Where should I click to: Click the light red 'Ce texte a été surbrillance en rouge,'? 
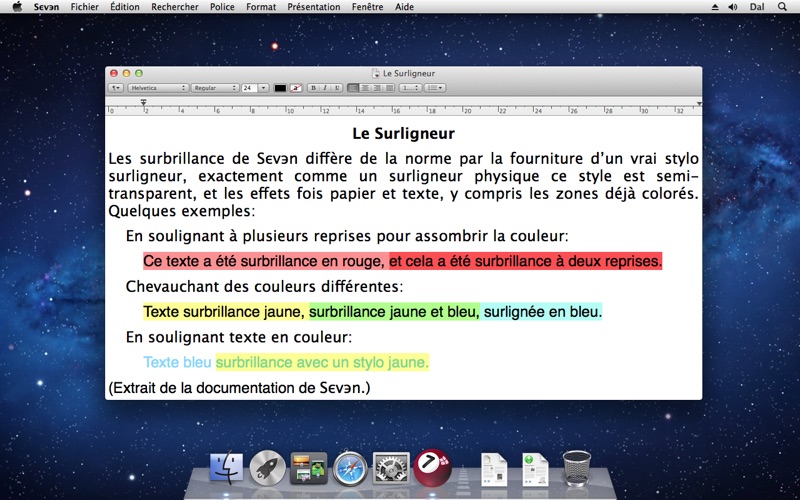click(x=264, y=261)
